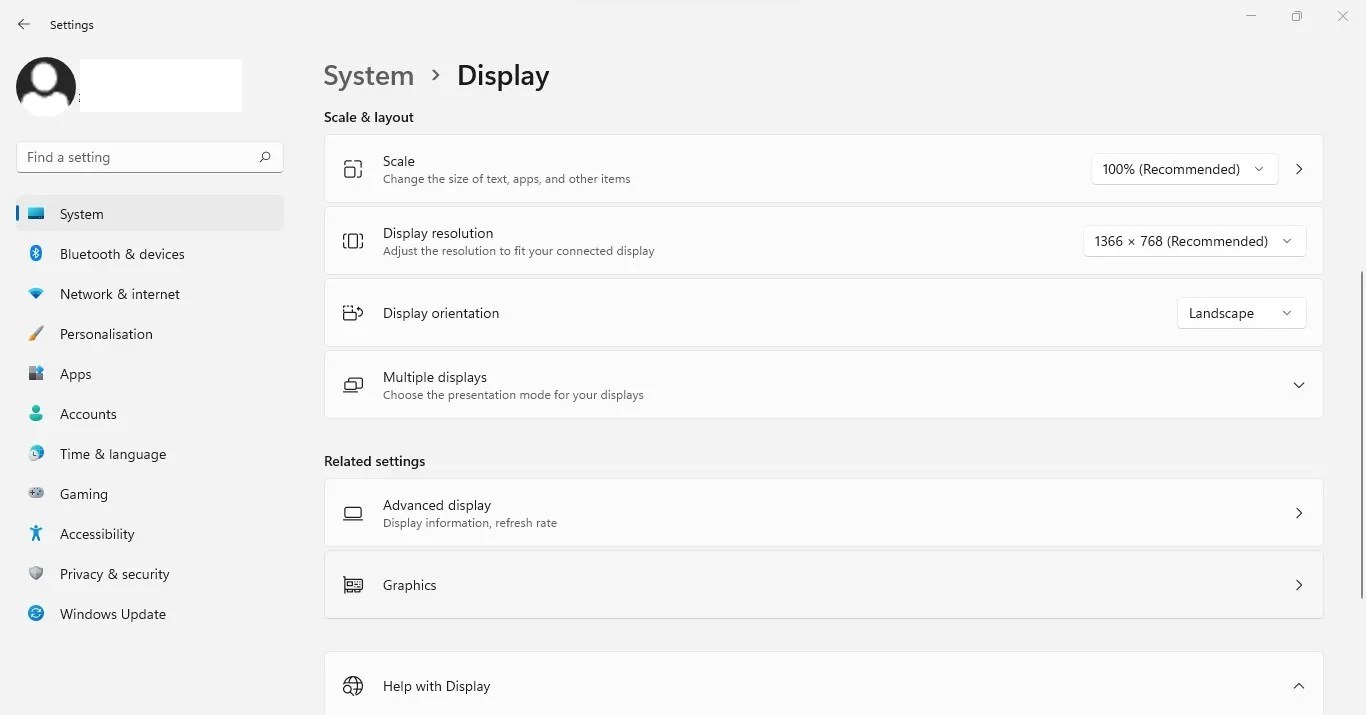The image size is (1366, 715).
Task: Select the Network & internet globe icon
Action: 35,294
